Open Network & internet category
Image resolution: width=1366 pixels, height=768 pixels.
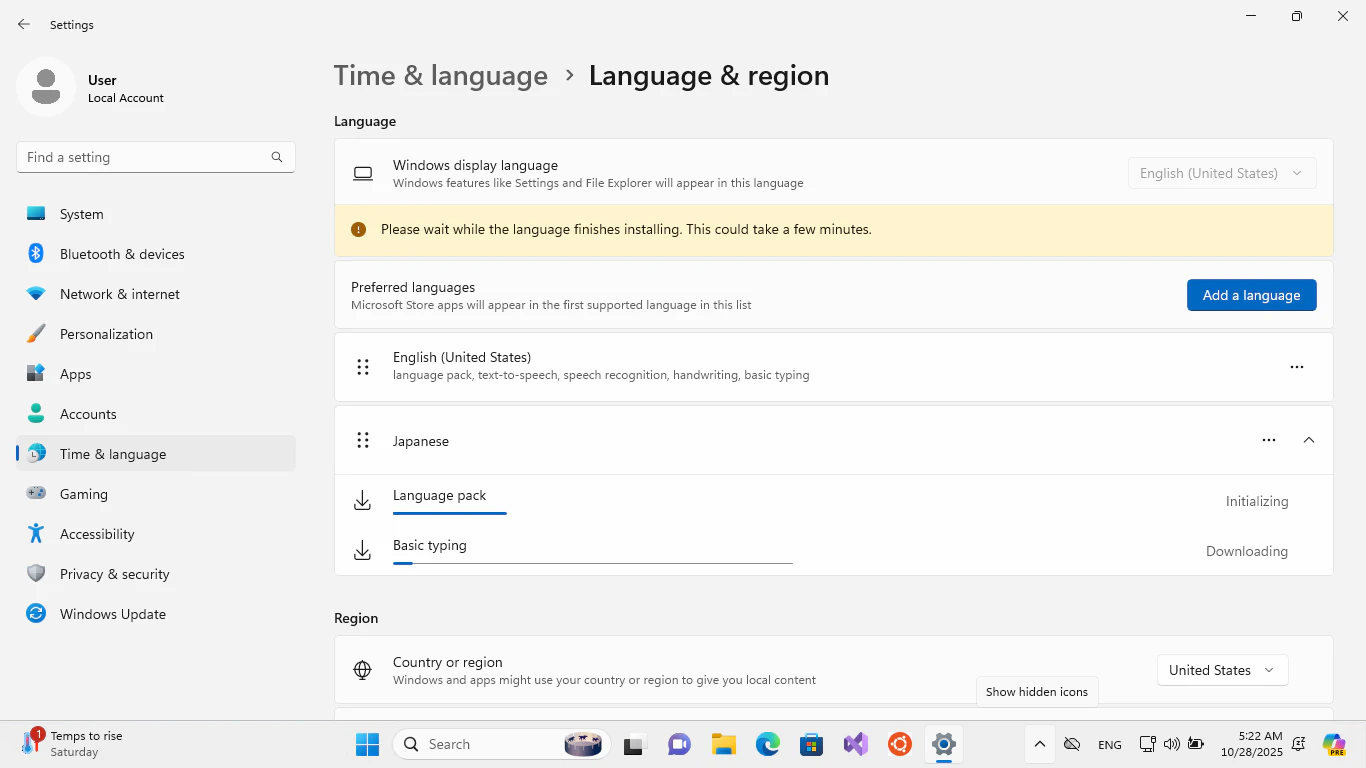pyautogui.click(x=156, y=294)
